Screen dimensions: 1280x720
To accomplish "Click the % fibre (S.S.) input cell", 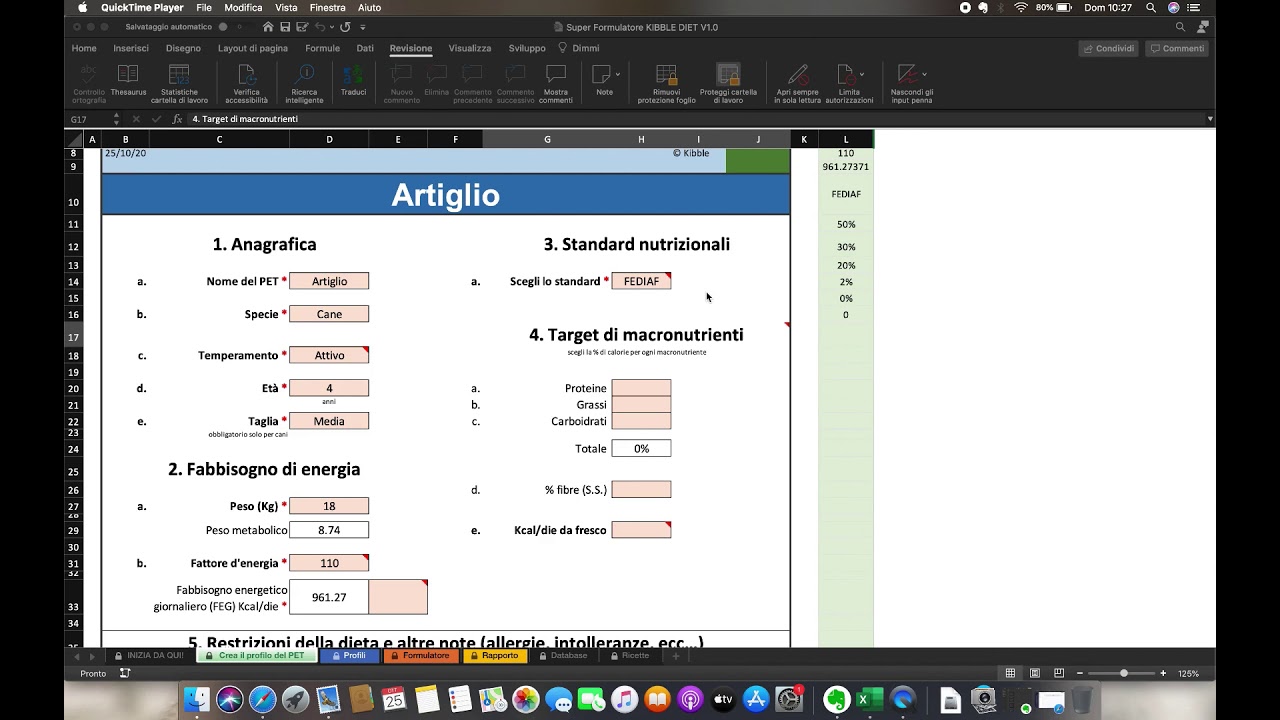I will pyautogui.click(x=641, y=489).
